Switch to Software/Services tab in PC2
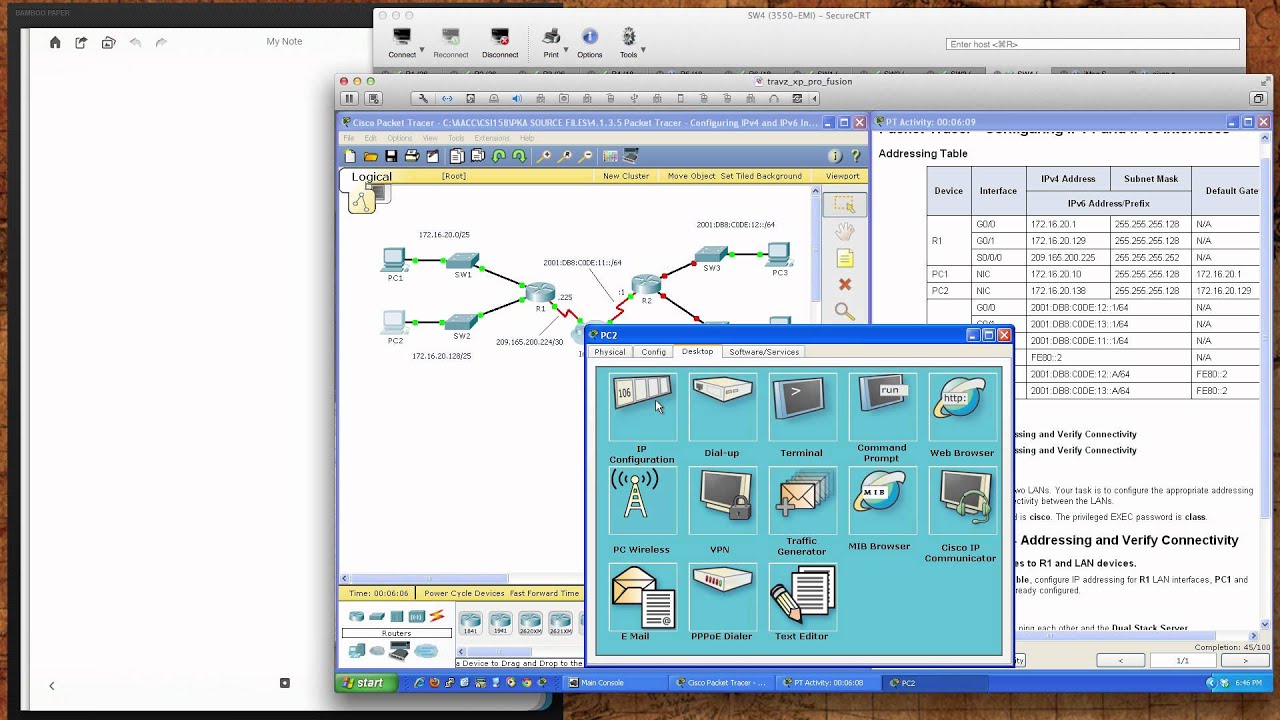This screenshot has width=1280, height=720. point(764,352)
